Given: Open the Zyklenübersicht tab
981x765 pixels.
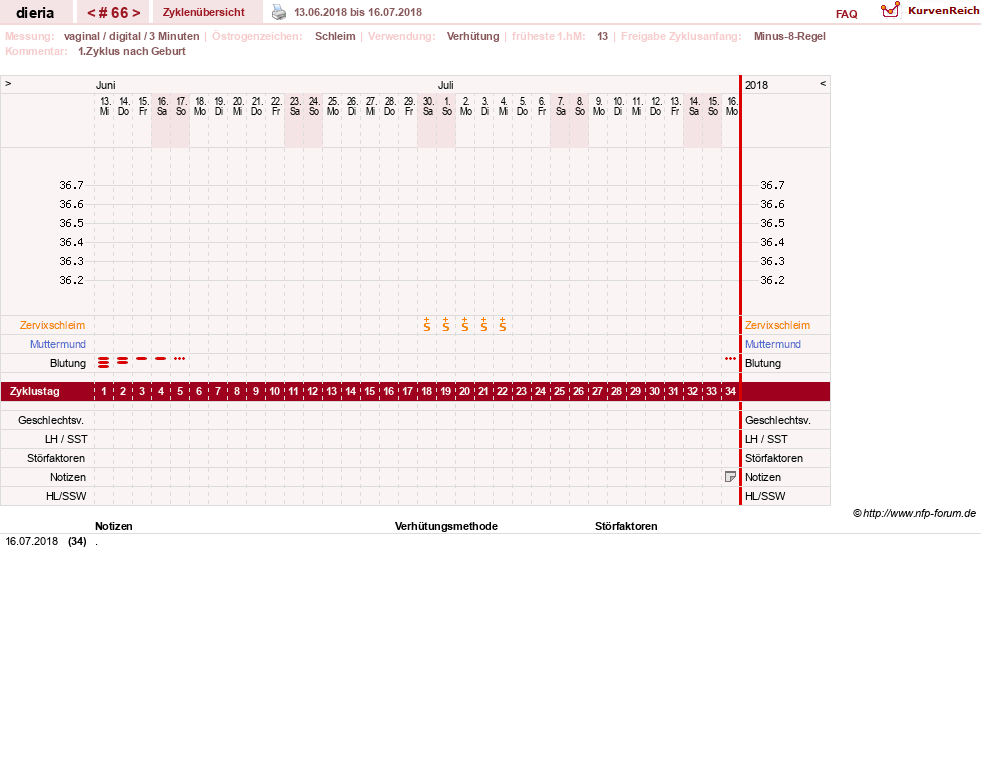Looking at the screenshot, I should 203,13.
